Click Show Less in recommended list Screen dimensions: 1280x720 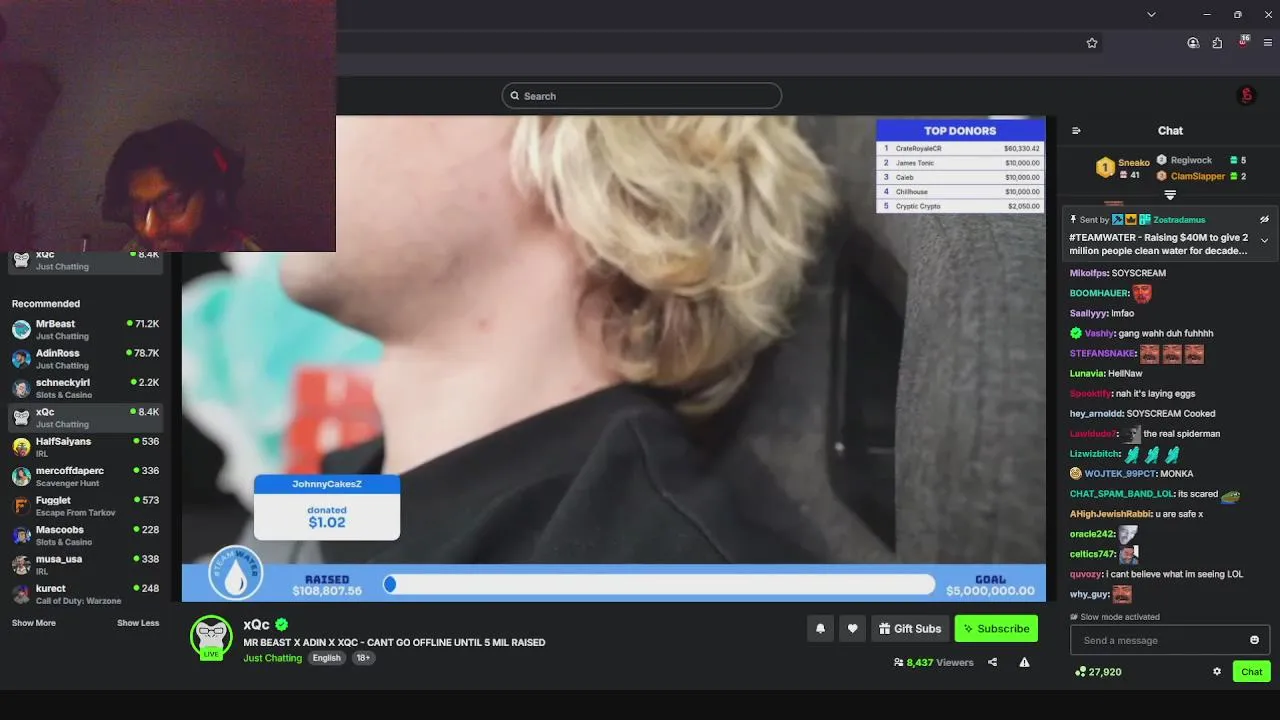pyautogui.click(x=138, y=623)
